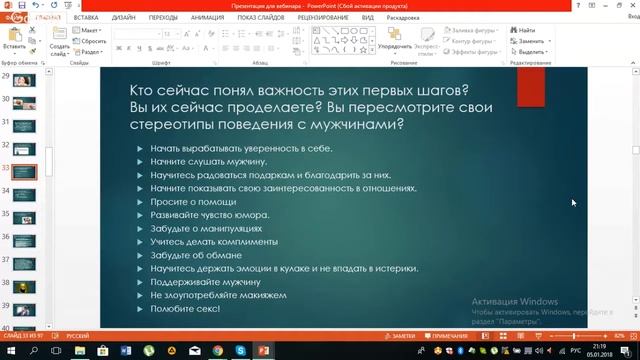This screenshot has height=360, width=640.
Task: Open the ВСТАВКА ribbon tab
Action: (x=86, y=18)
